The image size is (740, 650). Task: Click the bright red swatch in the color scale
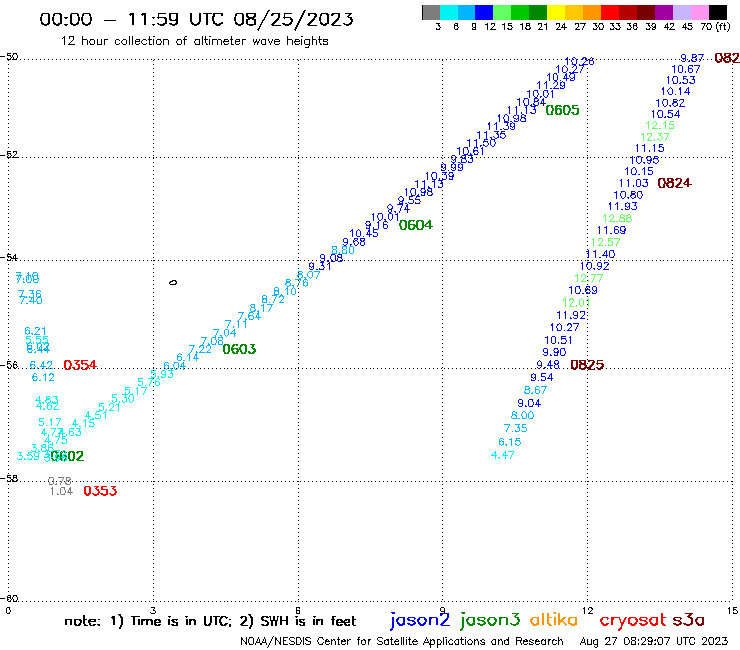(610, 12)
